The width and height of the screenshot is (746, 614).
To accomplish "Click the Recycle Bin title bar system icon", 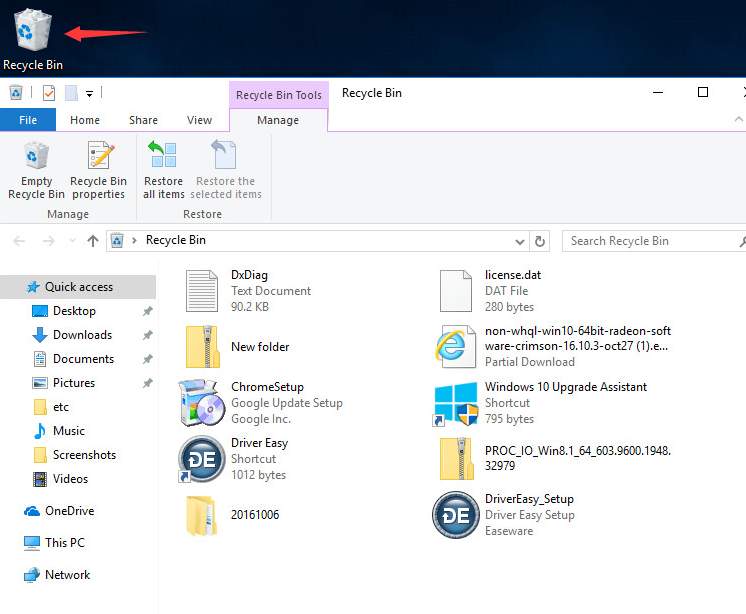I will point(16,92).
